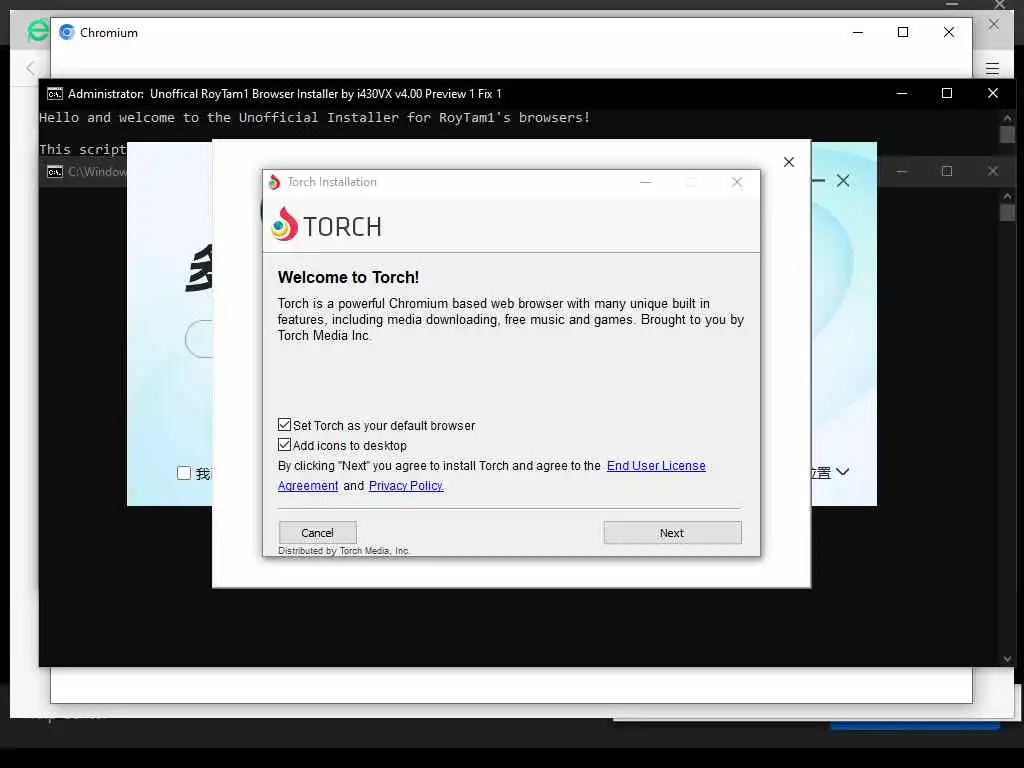Minimize the Torch Installation dialog
The width and height of the screenshot is (1024, 768).
click(646, 182)
